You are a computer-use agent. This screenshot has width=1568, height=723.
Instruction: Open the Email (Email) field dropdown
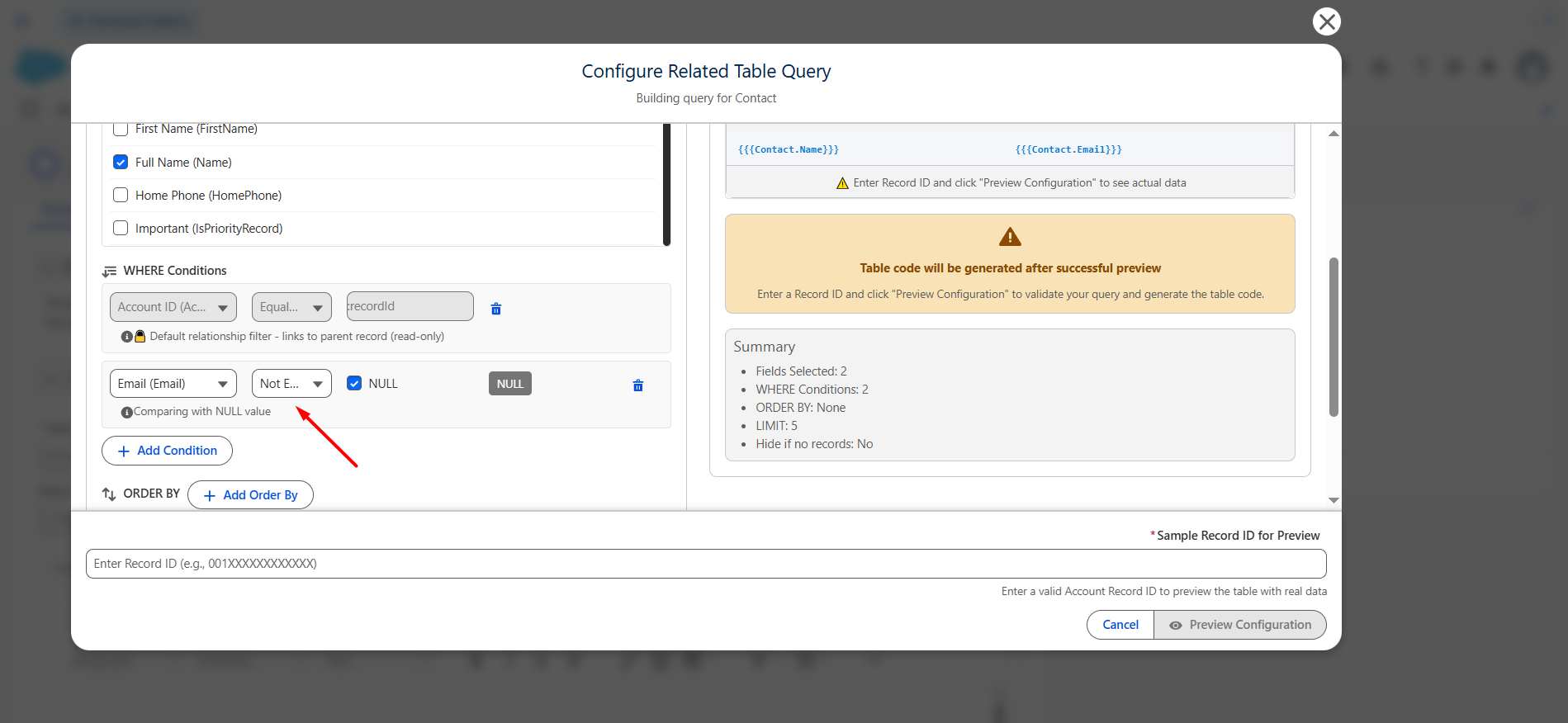[x=173, y=384]
